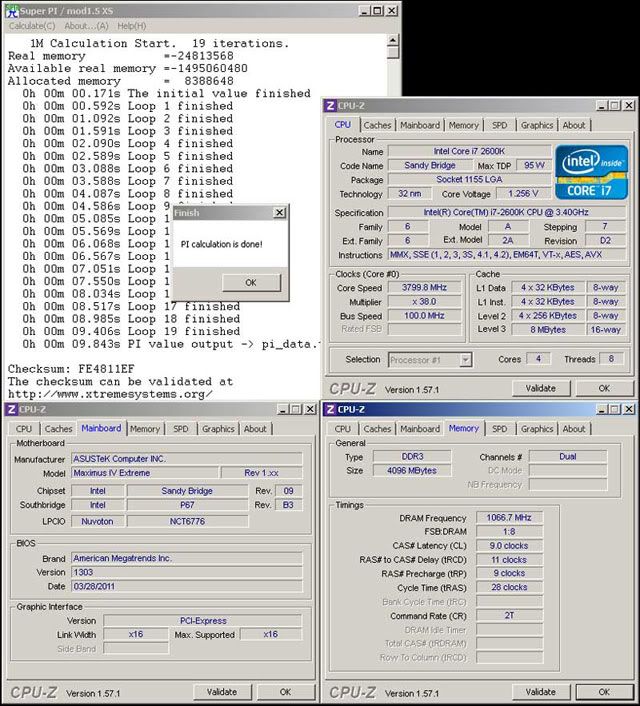The width and height of the screenshot is (640, 706).
Task: Switch to SPD tab in CPU window
Action: point(499,125)
